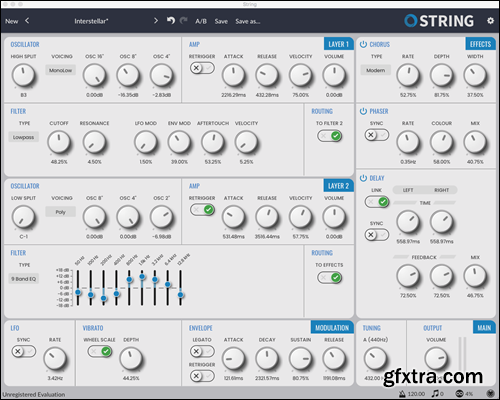This screenshot has width=500, height=400.
Task: Click the Output Volume knob
Action: [x=436, y=359]
